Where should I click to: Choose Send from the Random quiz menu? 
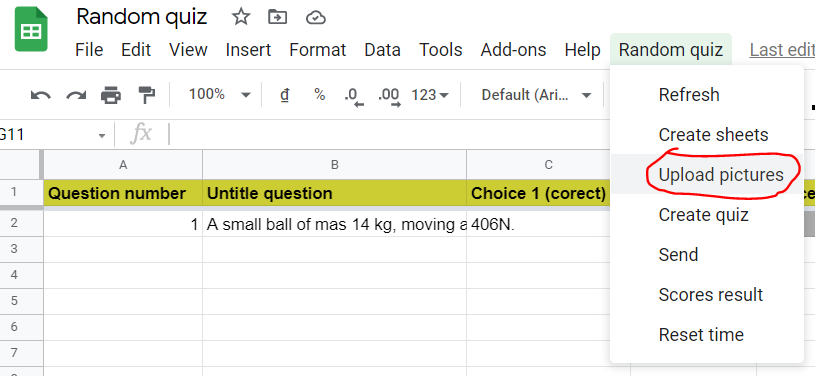point(707,254)
